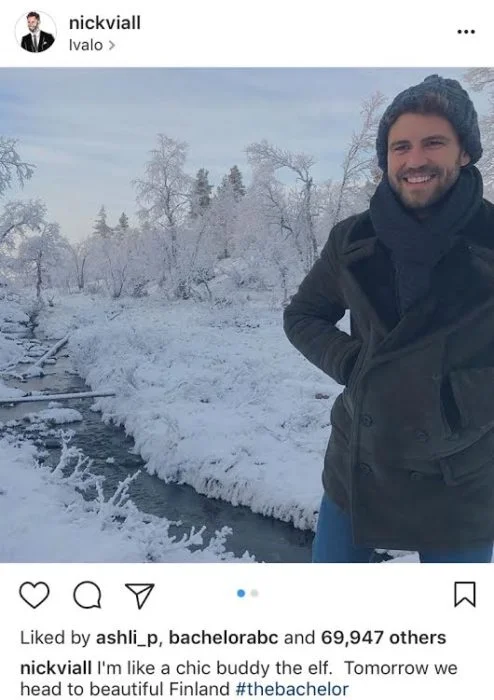The height and width of the screenshot is (700, 494).
Task: Open the Ivalo location tag
Action: 86,45
